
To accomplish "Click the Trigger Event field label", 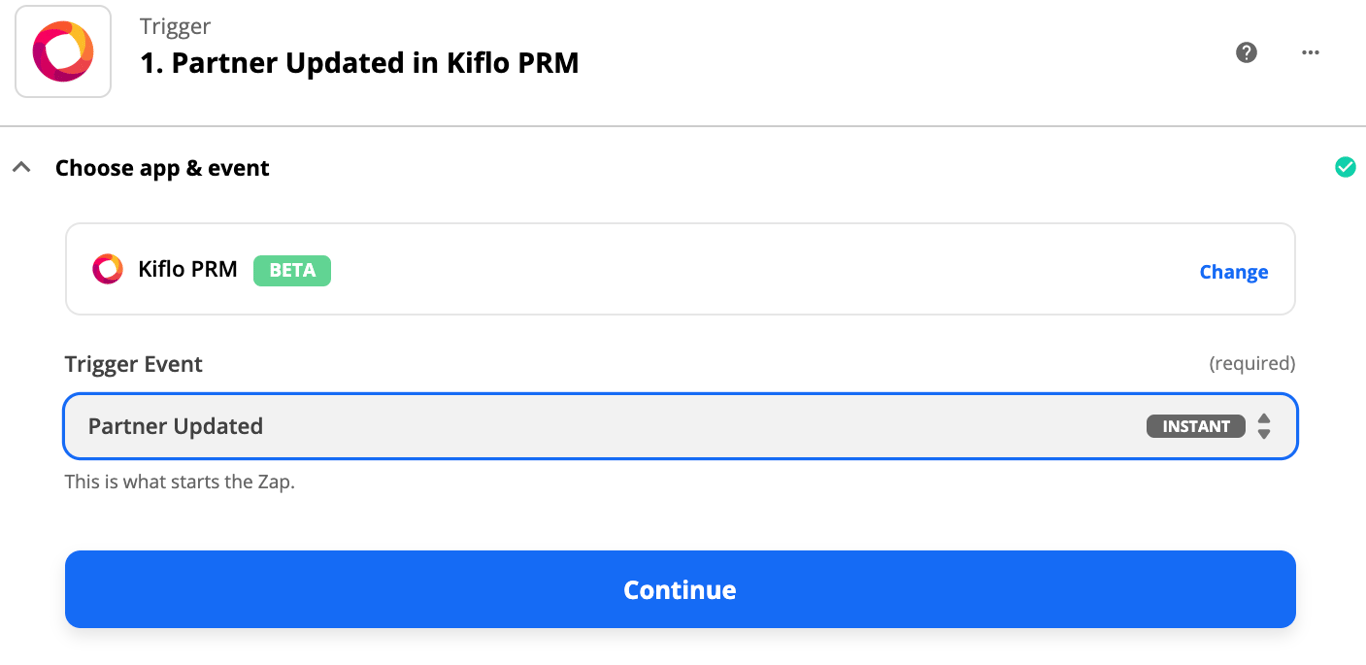I will [134, 364].
